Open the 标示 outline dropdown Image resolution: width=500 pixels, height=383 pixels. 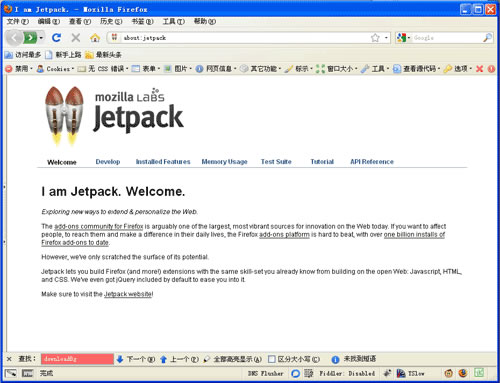(299, 69)
